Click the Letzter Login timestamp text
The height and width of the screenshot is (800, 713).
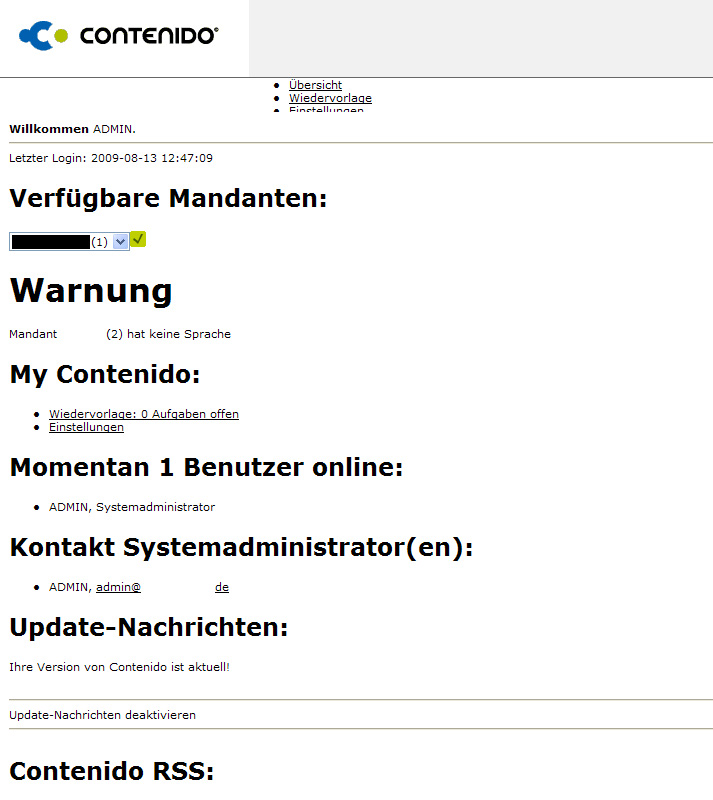(110, 158)
